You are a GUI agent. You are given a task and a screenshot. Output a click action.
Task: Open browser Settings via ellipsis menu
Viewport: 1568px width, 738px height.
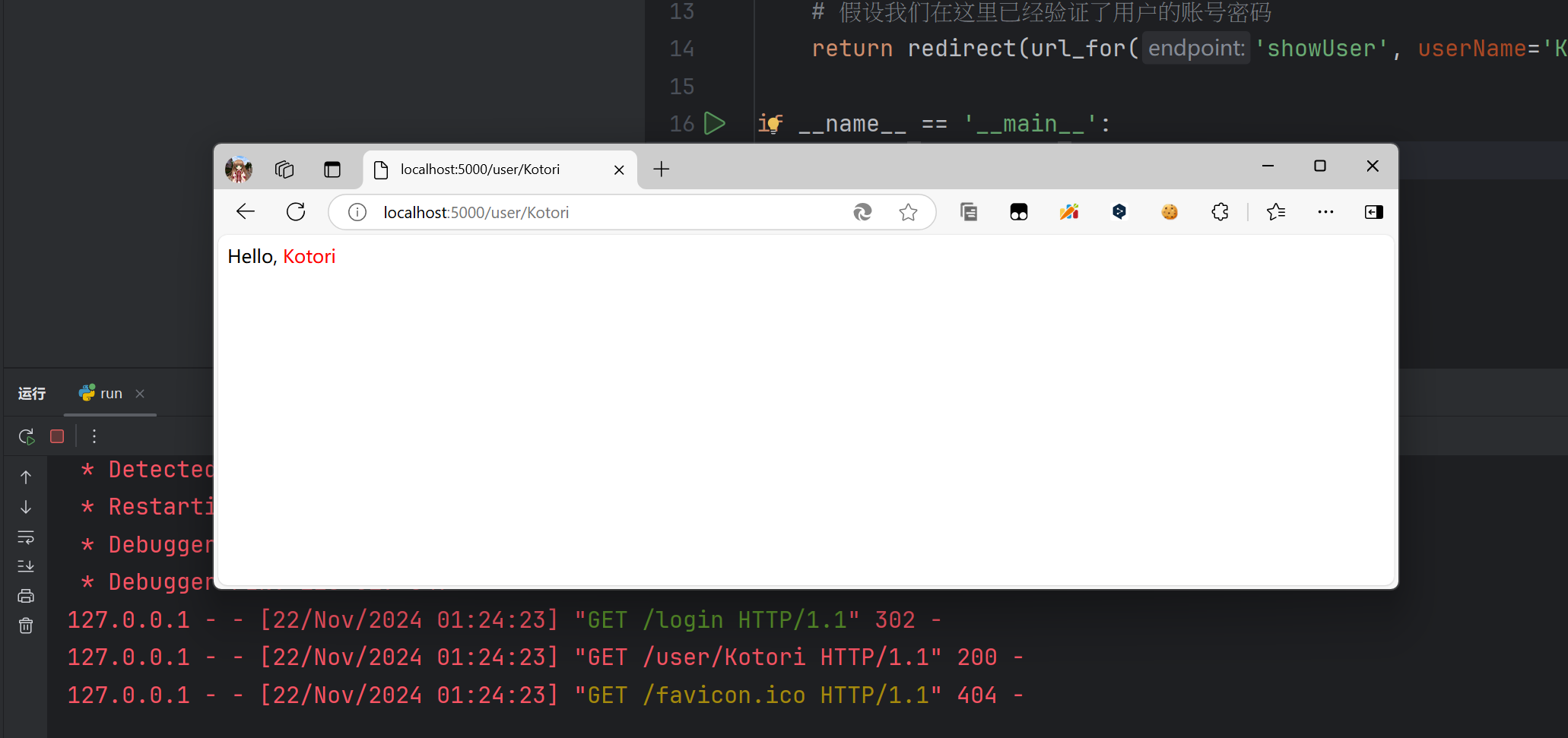(x=1325, y=211)
